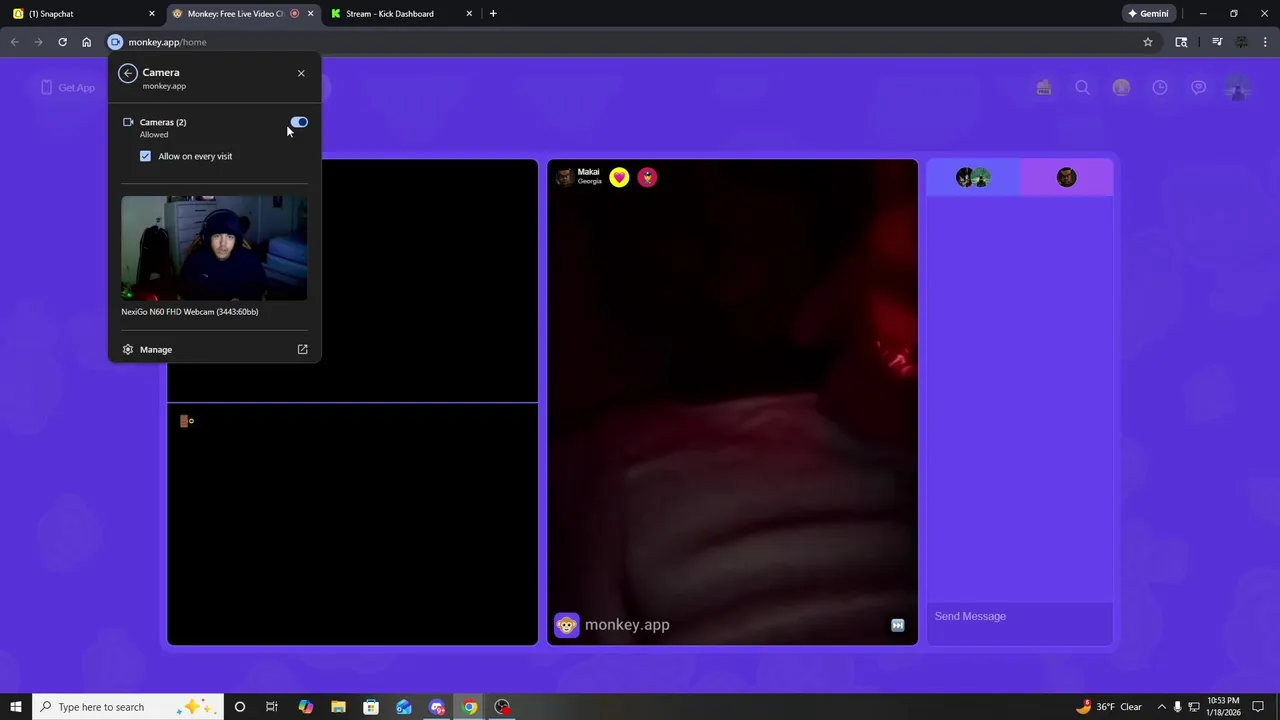
Task: Click the pink heart badge beside Makai
Action: [x=619, y=177]
